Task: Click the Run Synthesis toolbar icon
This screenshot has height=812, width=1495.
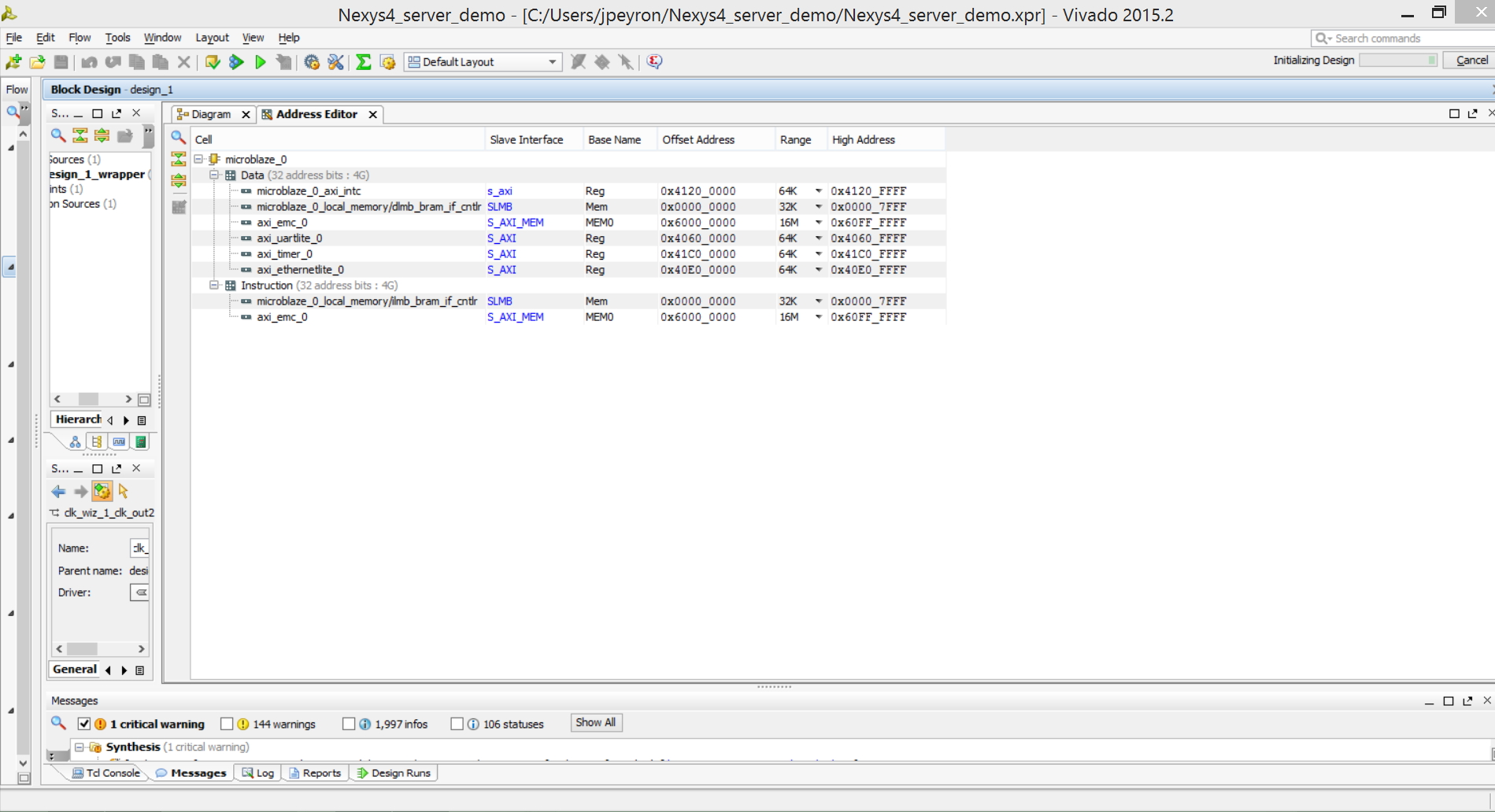Action: tap(236, 62)
